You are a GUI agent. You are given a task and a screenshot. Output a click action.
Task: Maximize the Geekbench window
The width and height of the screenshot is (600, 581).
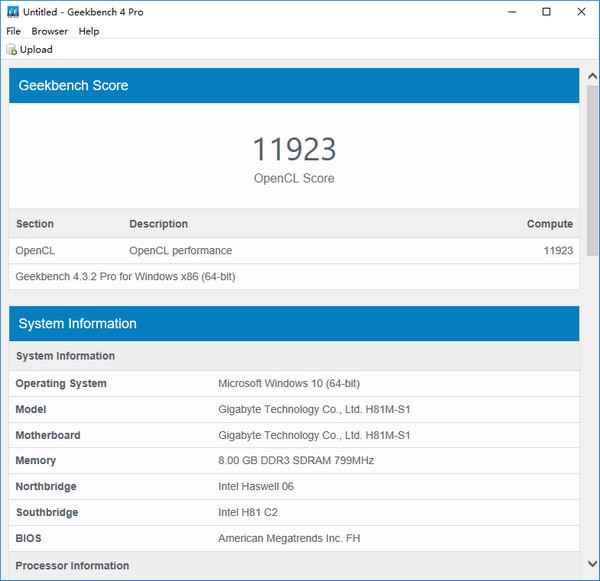click(546, 12)
